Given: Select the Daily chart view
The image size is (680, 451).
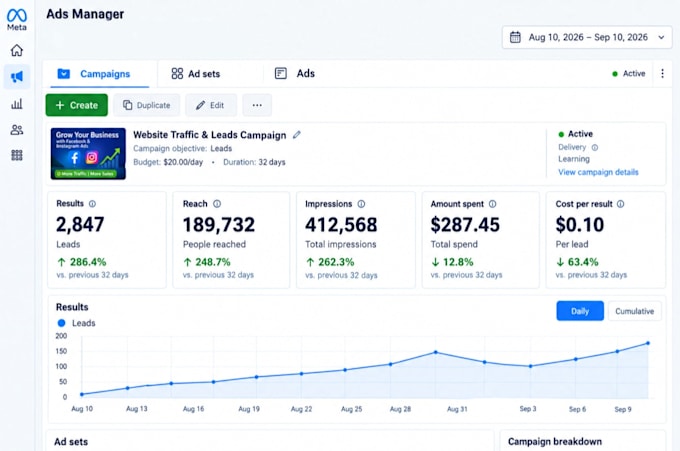Looking at the screenshot, I should pyautogui.click(x=580, y=311).
